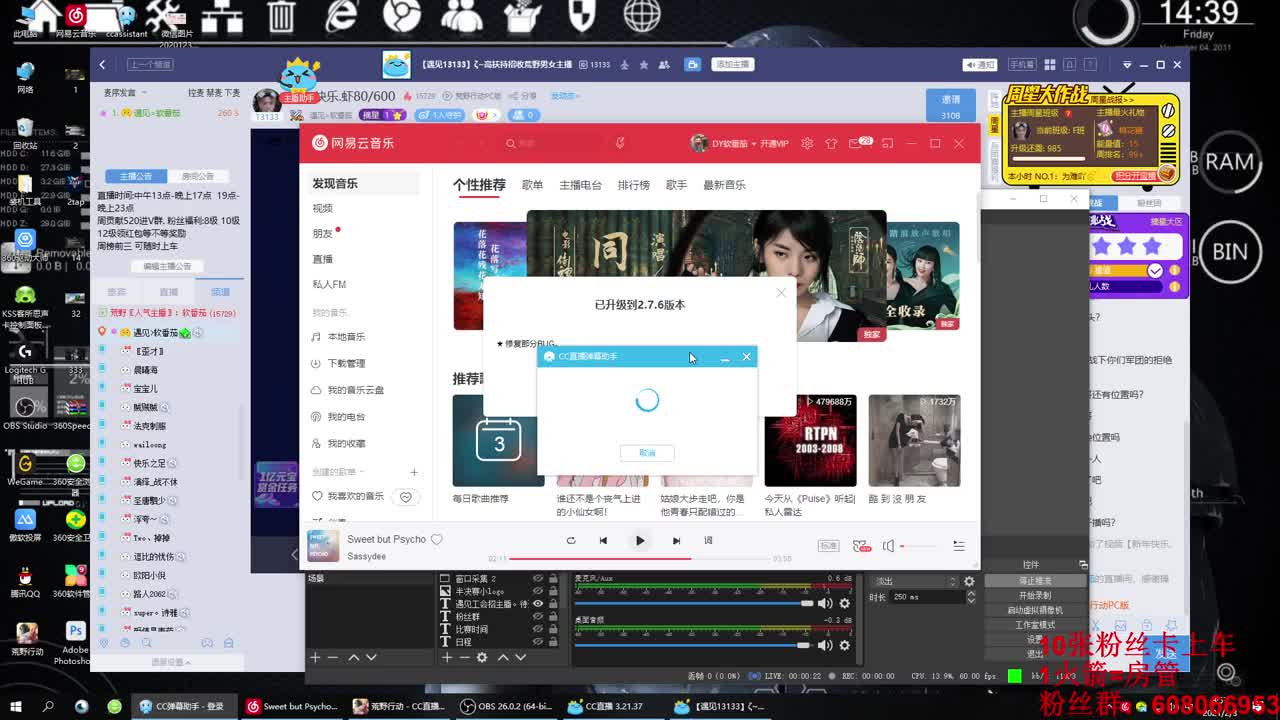1280x720 pixels.
Task: Mute the 麦克风/Aux channel in OBS
Action: (825, 603)
